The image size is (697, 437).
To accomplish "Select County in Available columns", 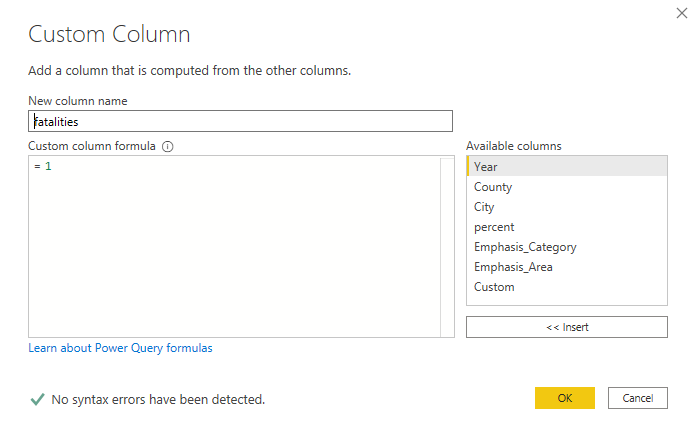I will (567, 187).
